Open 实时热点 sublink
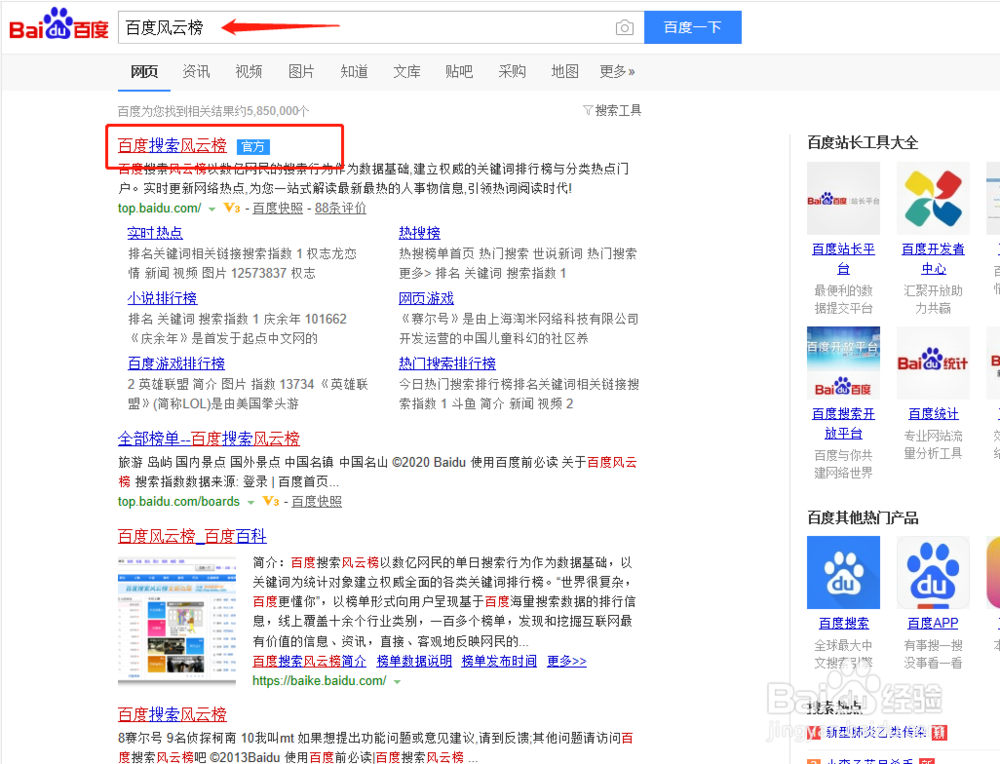The image size is (1000, 764). point(155,233)
